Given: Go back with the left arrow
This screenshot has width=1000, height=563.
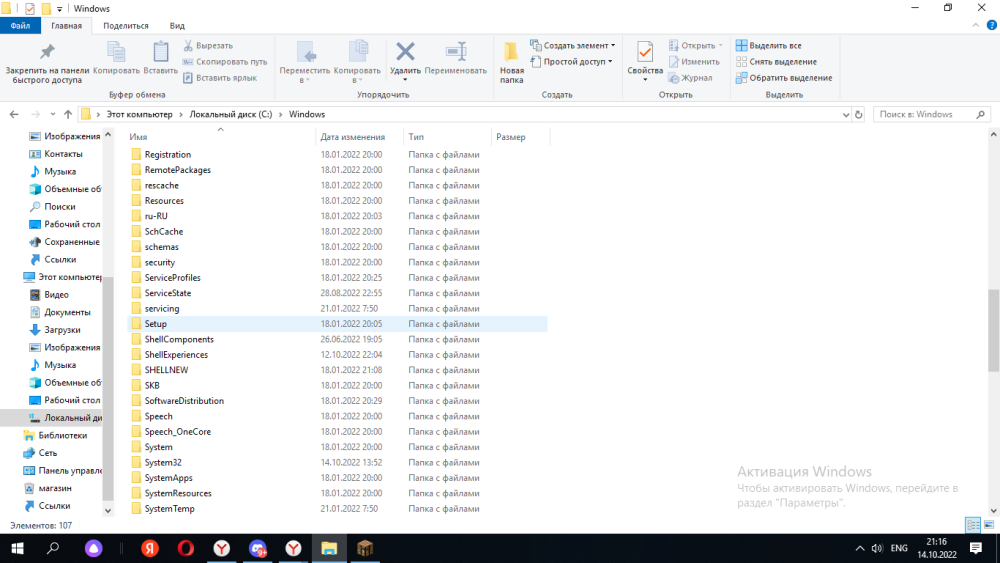Looking at the screenshot, I should [x=14, y=115].
